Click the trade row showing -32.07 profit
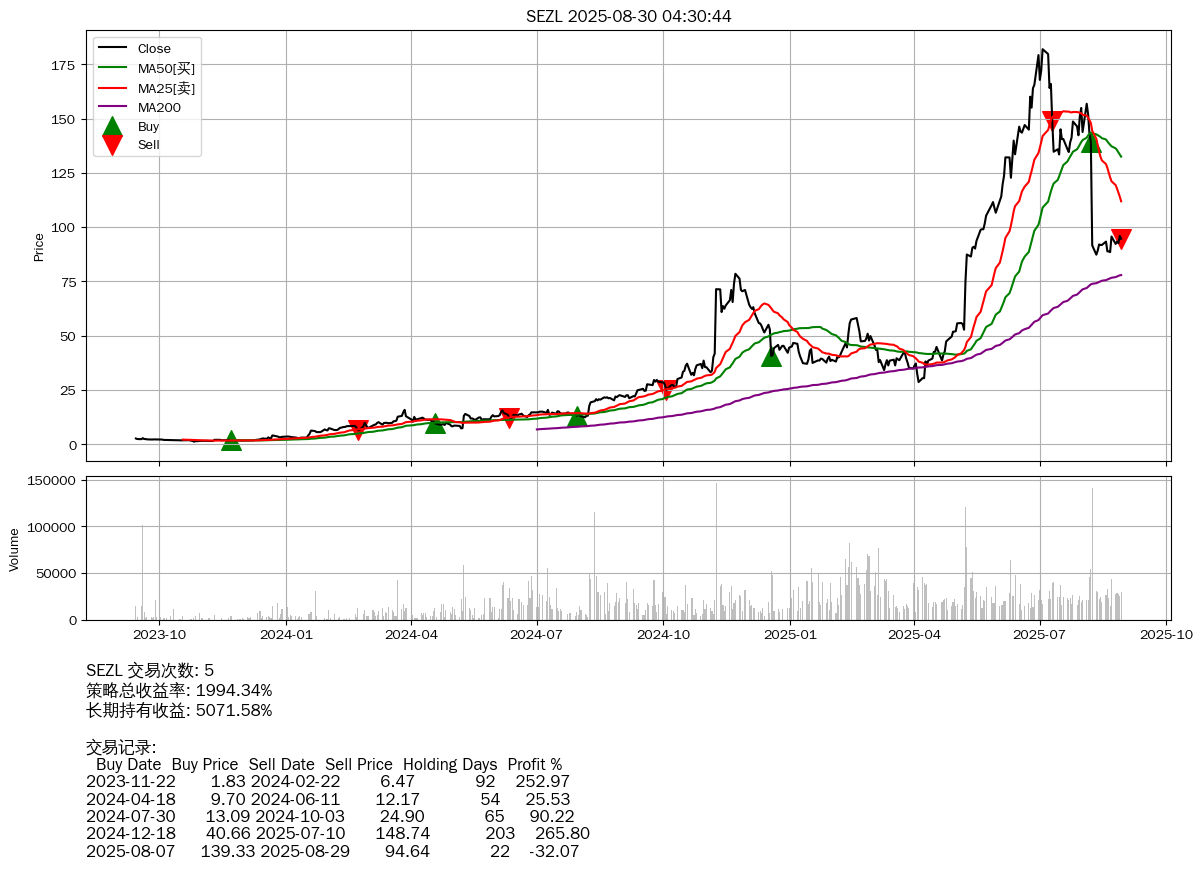This screenshot has height=869, width=1203. (x=332, y=851)
